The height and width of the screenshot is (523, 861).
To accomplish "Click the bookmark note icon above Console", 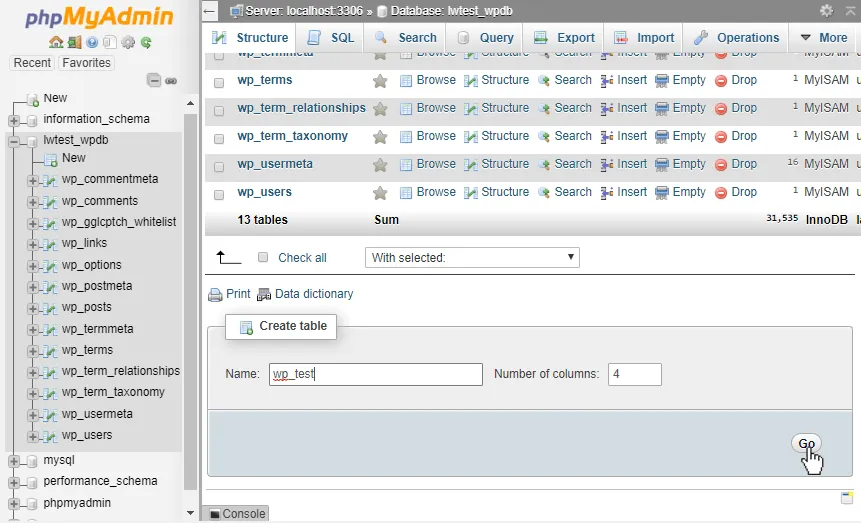I will click(847, 498).
